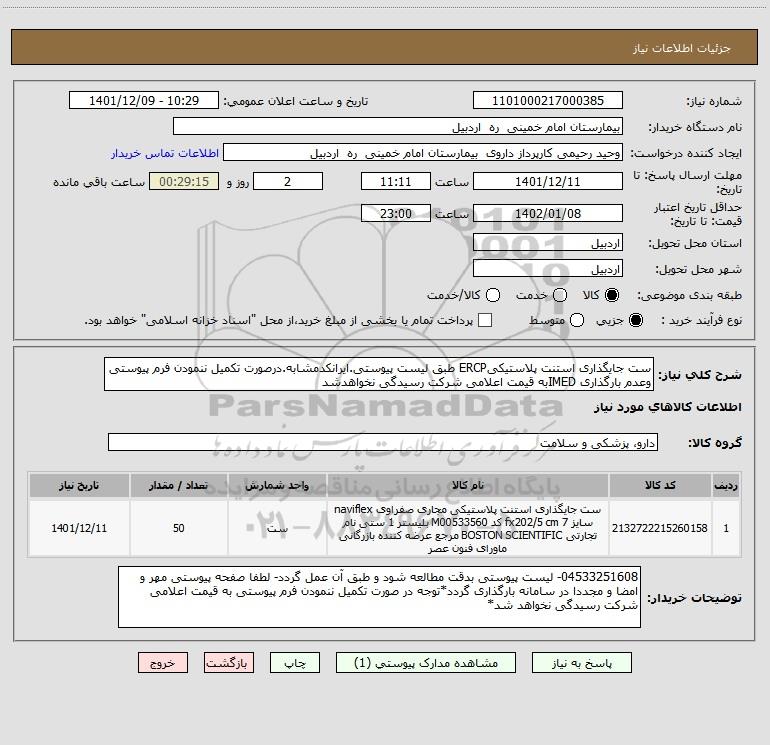The width and height of the screenshot is (770, 745).
Task: Click the نام کالا column header
Action: (x=468, y=485)
